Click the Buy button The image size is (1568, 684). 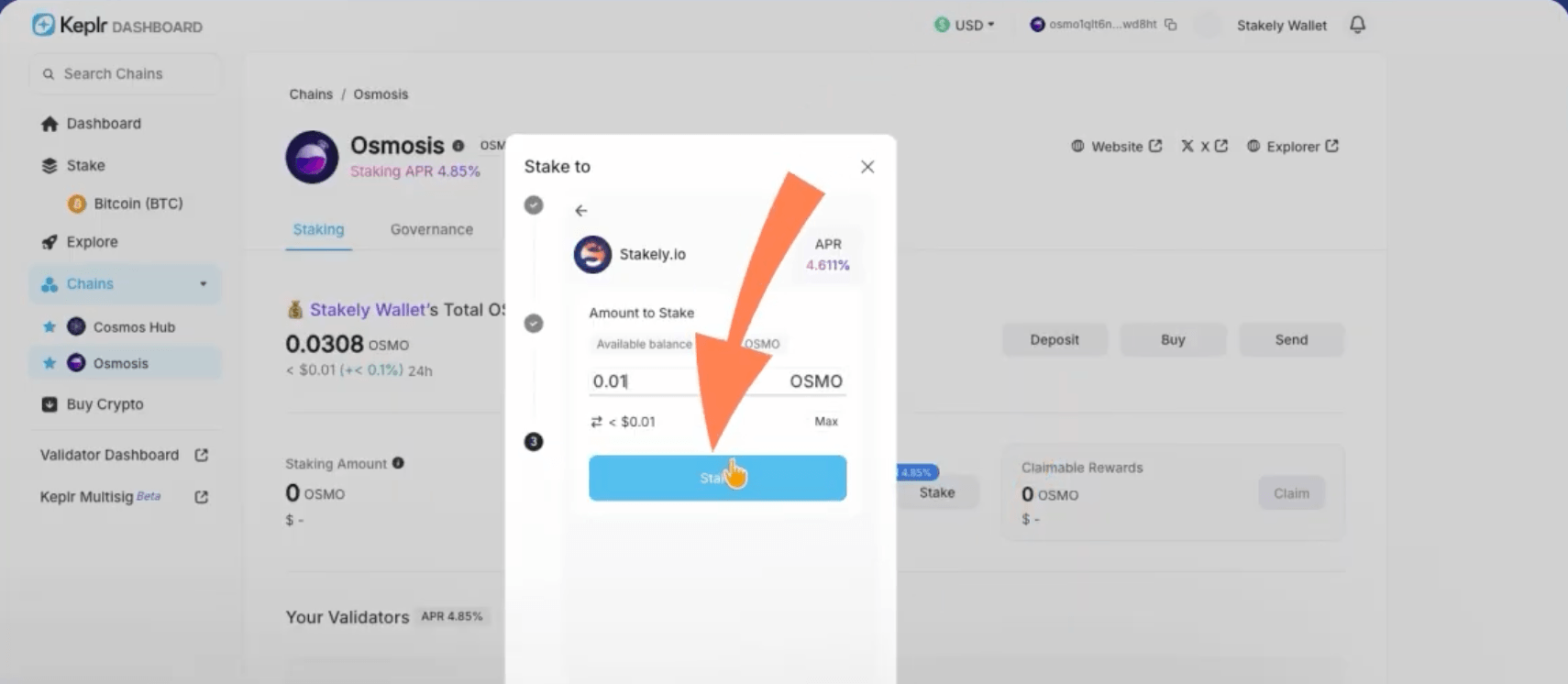click(1173, 340)
